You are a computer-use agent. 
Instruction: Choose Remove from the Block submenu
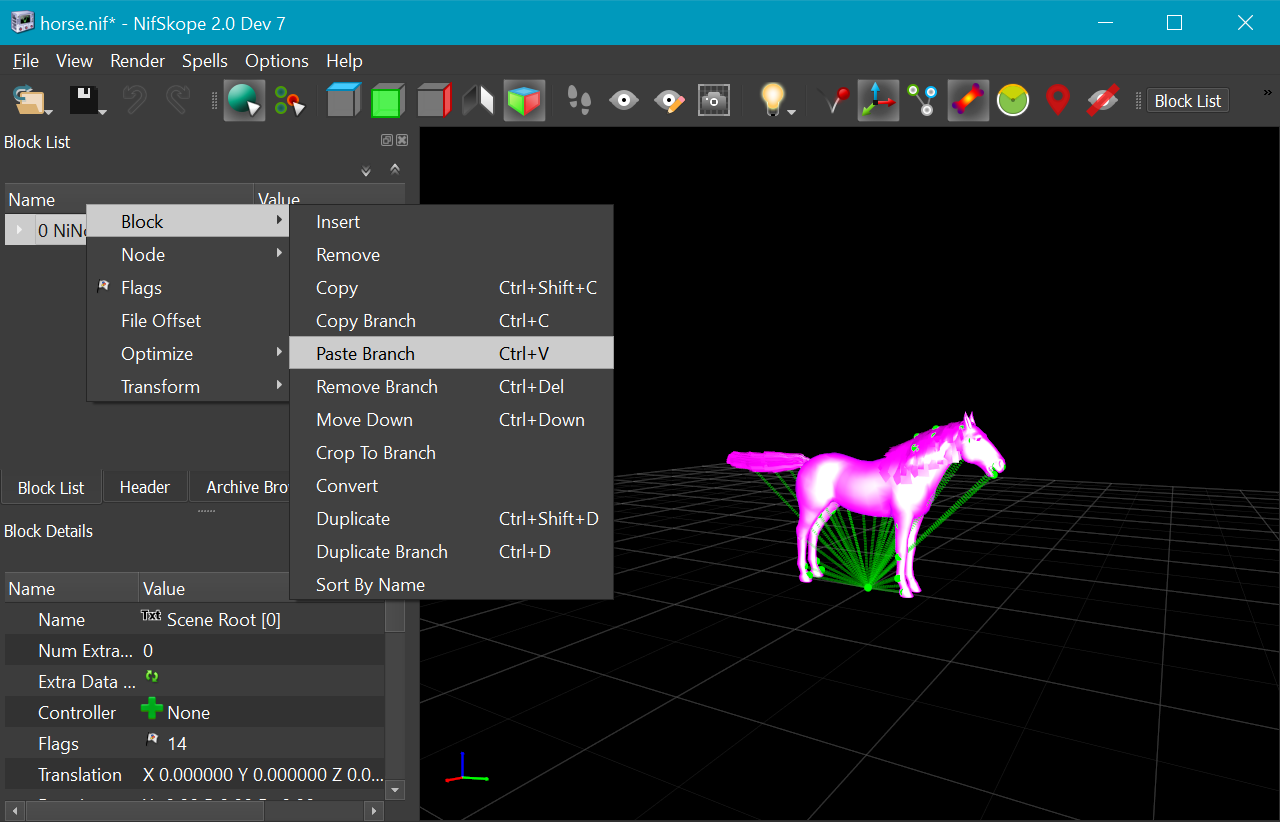[451, 255]
